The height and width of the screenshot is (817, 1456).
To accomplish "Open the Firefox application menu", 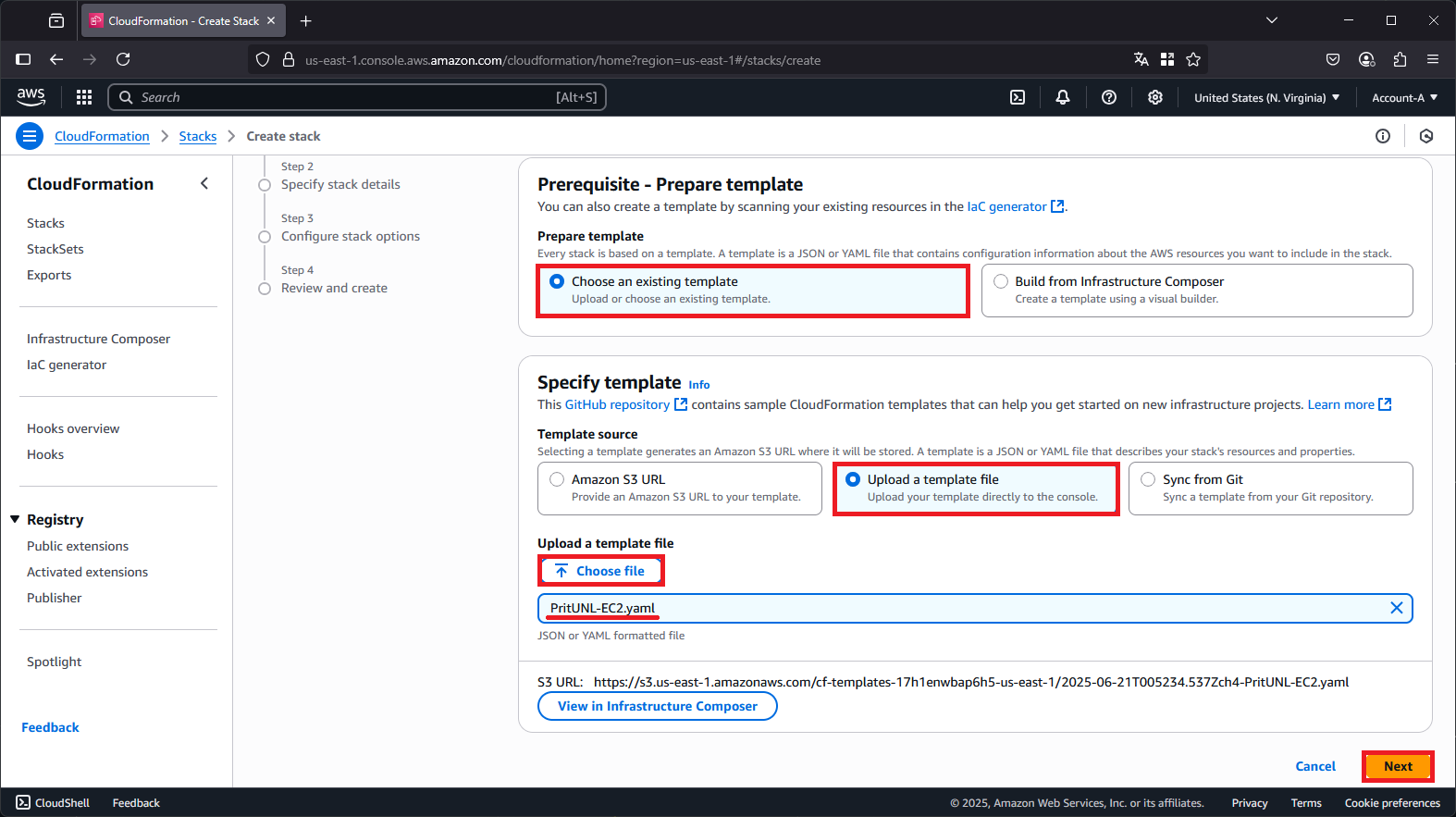I will tap(1433, 59).
